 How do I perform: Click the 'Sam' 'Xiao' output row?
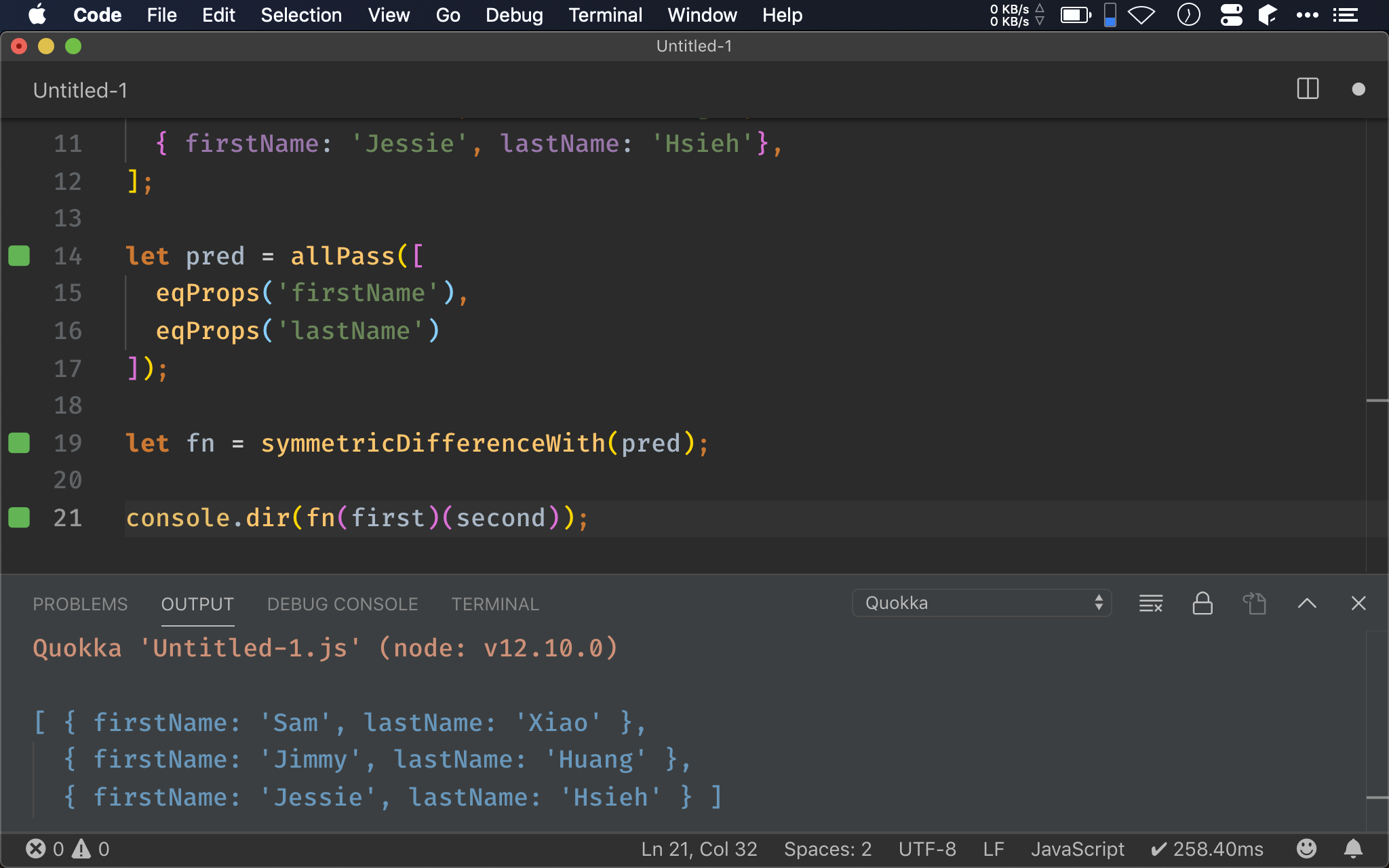point(340,722)
